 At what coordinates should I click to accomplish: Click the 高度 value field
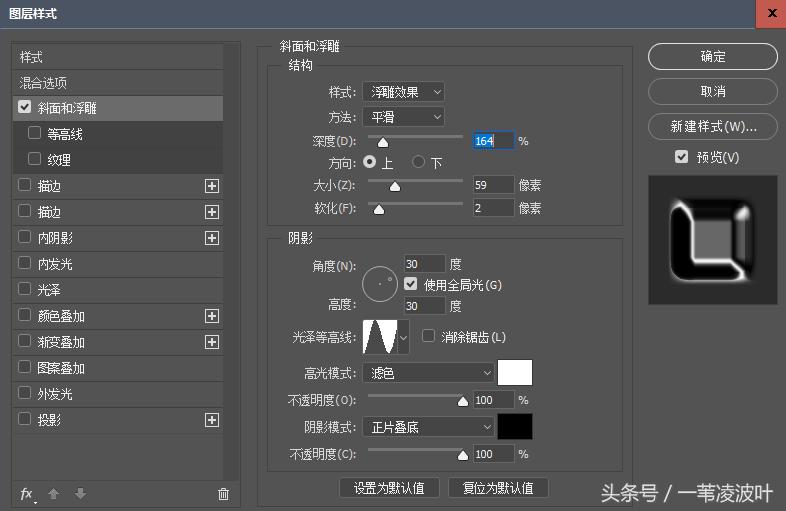click(425, 305)
